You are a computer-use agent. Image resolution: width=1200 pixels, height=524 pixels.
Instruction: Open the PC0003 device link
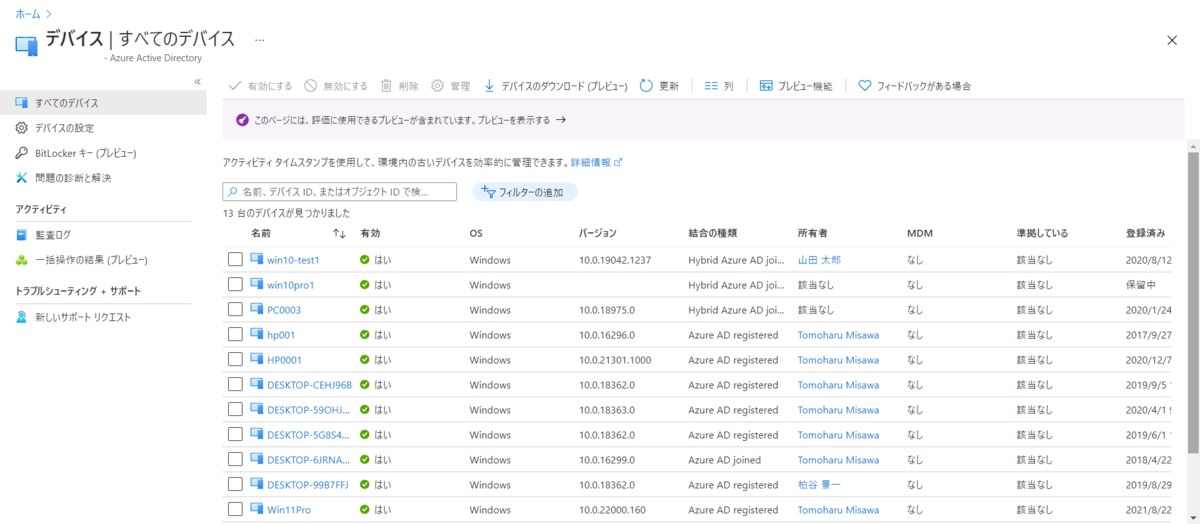coord(284,310)
